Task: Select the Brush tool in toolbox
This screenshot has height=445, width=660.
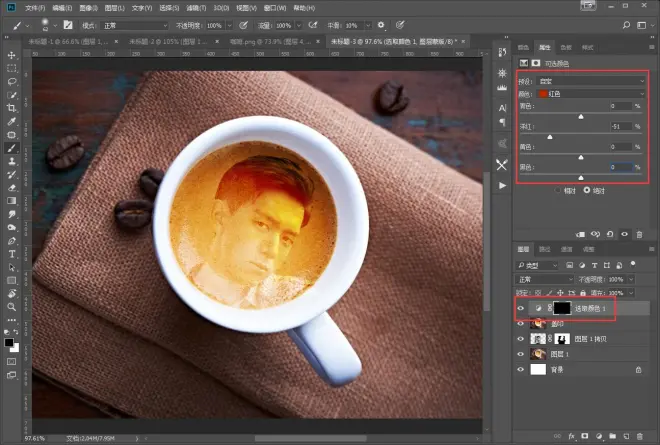Action: [11, 148]
